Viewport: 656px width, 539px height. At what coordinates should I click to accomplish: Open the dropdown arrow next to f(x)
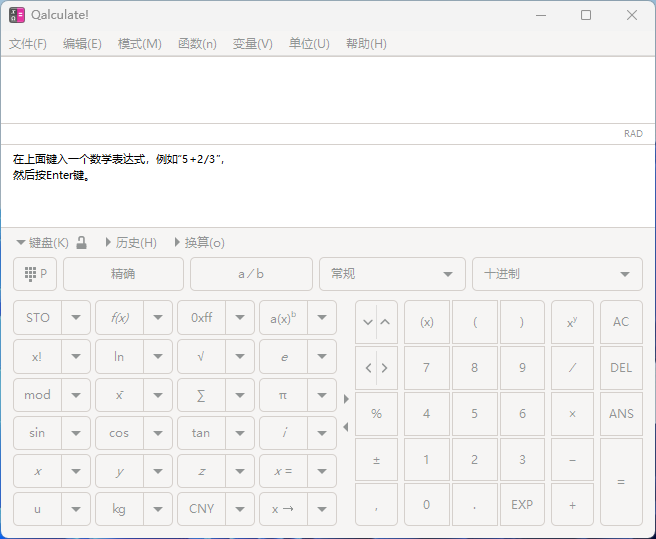(158, 318)
